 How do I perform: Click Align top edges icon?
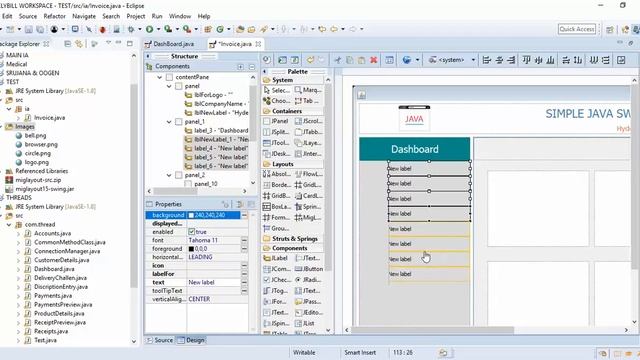[527, 60]
